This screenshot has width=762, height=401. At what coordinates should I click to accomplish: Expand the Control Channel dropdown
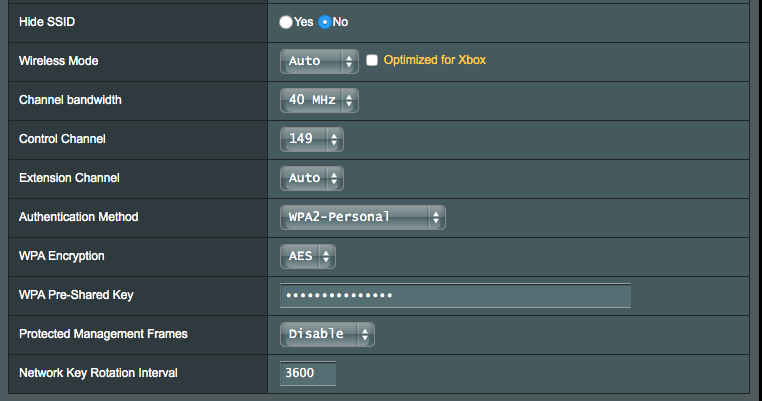(311, 139)
